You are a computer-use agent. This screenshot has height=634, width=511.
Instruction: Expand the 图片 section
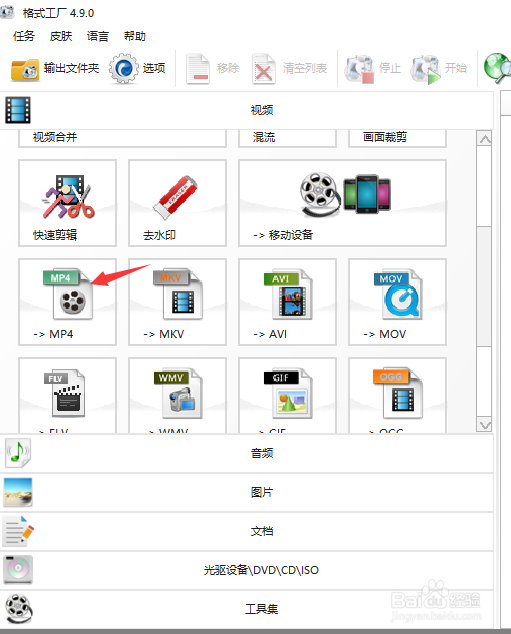point(247,492)
